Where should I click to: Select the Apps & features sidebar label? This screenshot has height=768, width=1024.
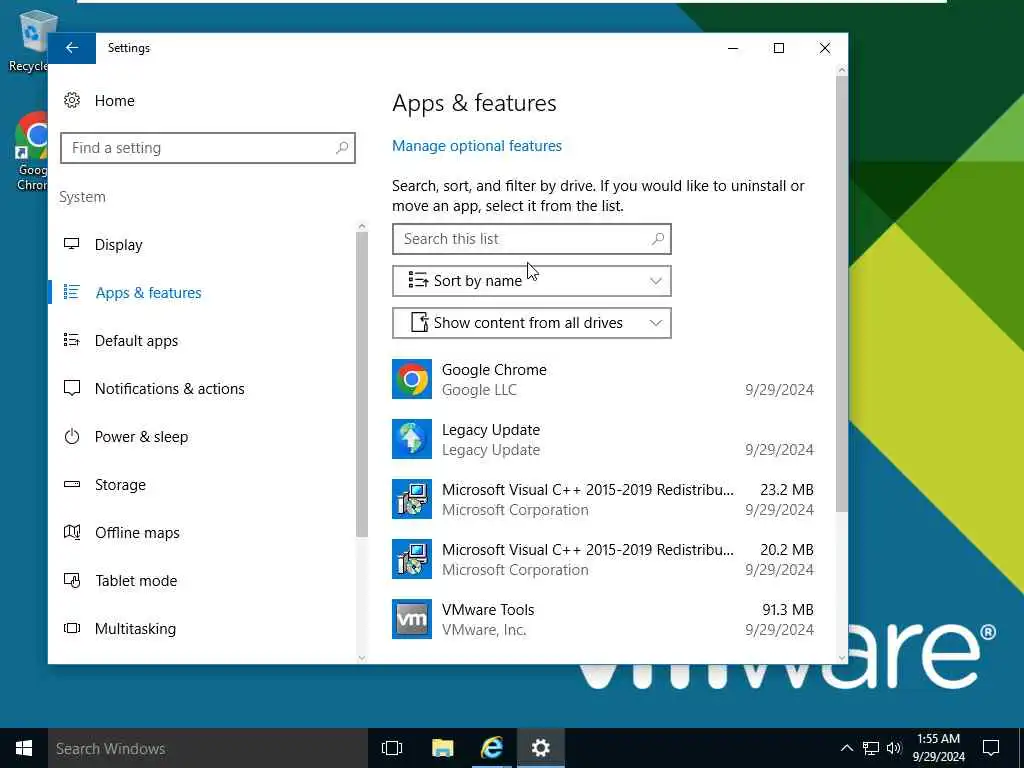[x=148, y=293]
